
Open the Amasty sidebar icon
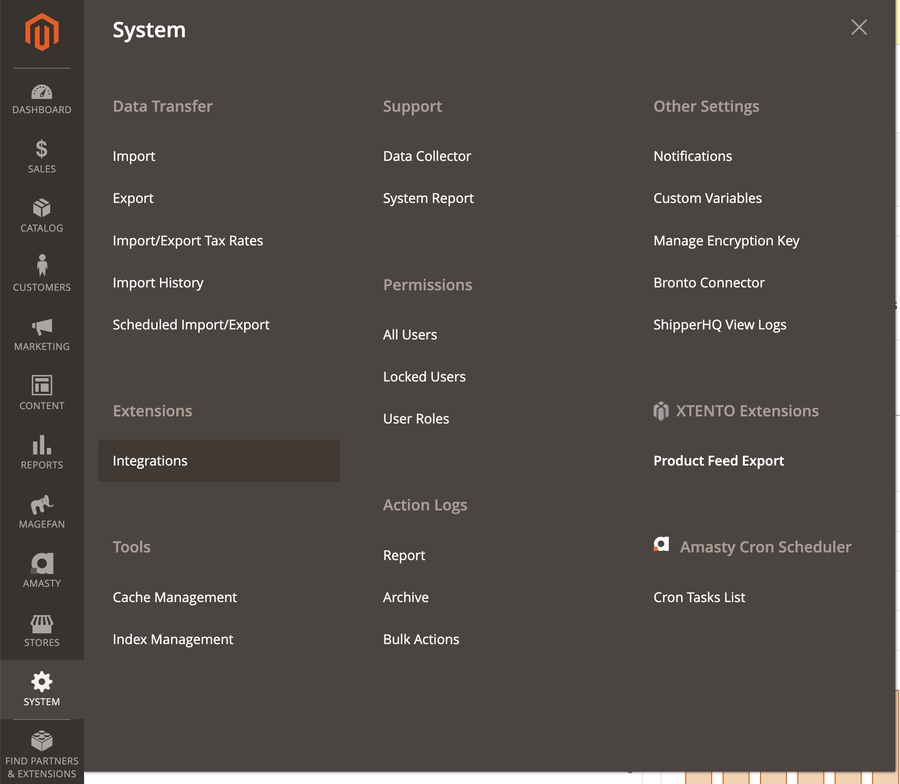click(42, 563)
